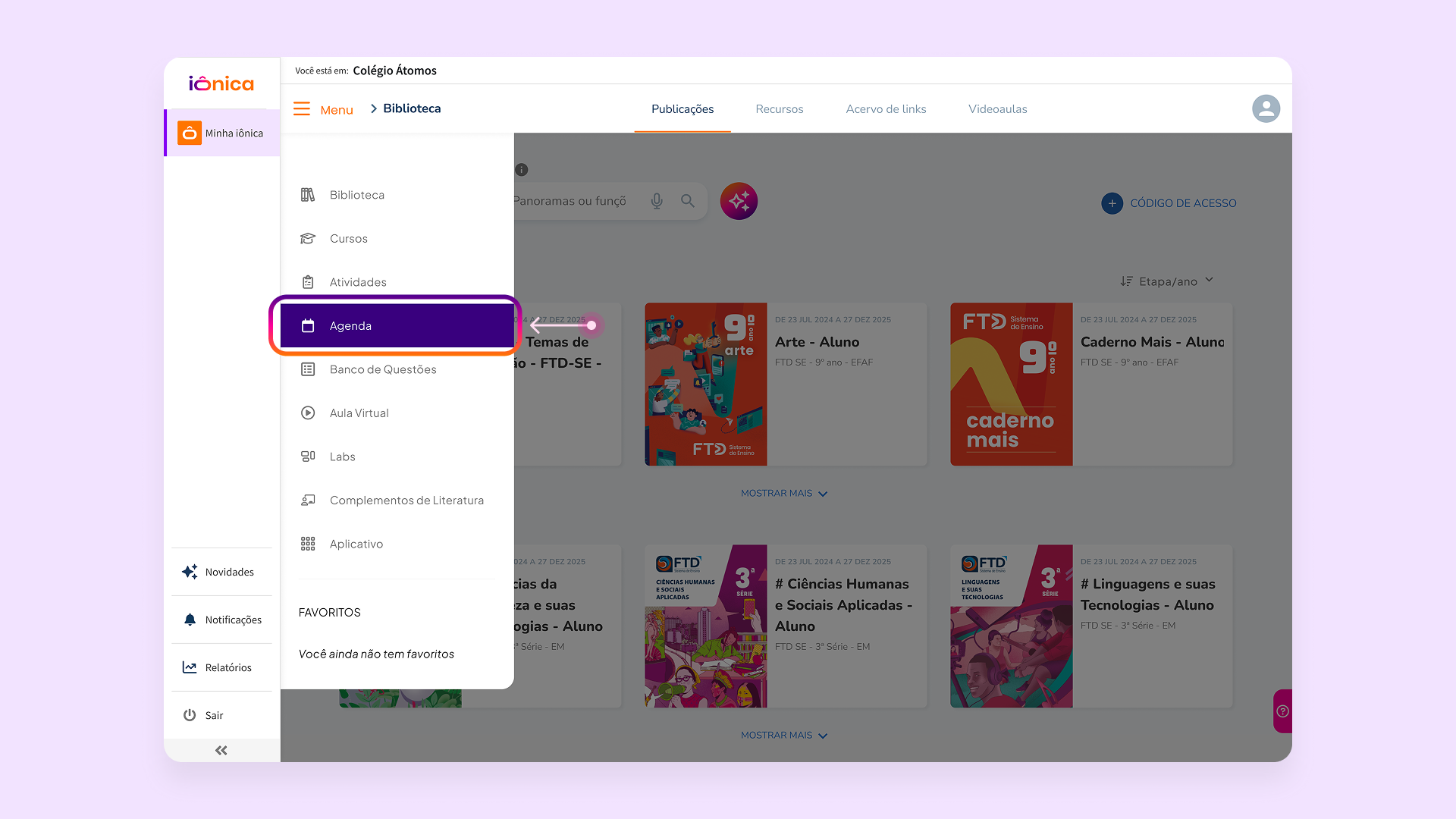Select Biblioteca menu entry
This screenshot has height=819, width=1456.
[x=397, y=195]
